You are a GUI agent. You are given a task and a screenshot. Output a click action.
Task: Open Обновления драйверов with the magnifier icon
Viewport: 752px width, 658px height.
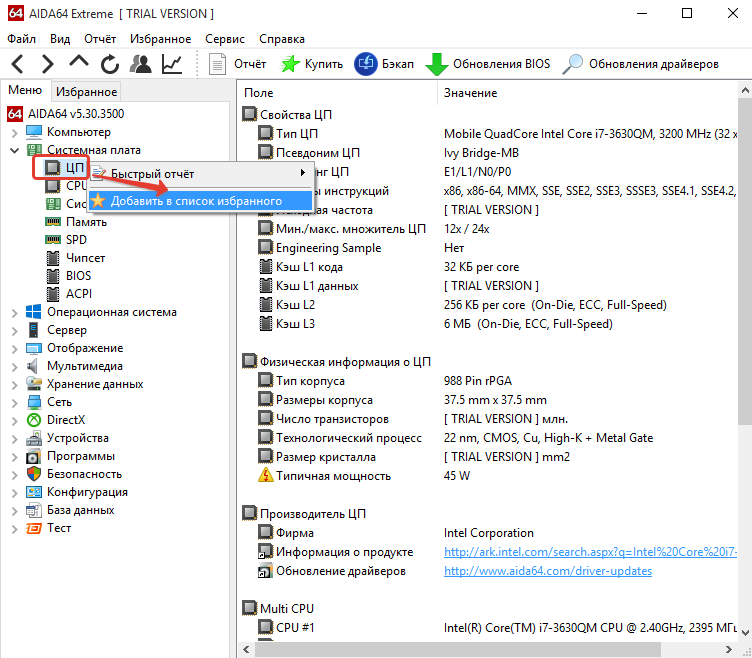click(x=641, y=64)
